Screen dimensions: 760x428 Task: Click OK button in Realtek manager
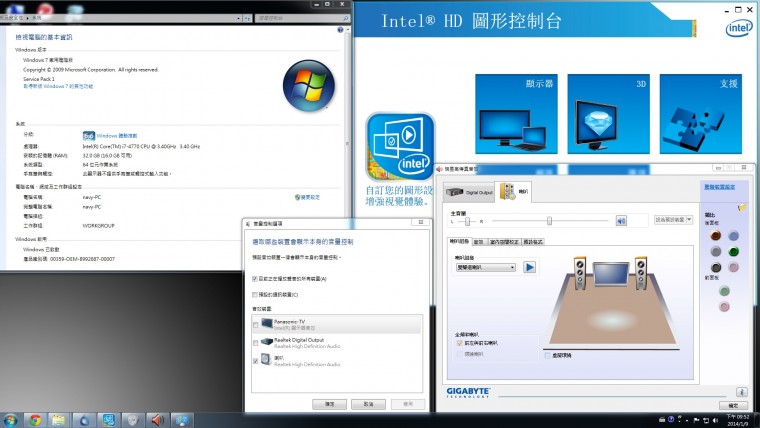(x=733, y=406)
